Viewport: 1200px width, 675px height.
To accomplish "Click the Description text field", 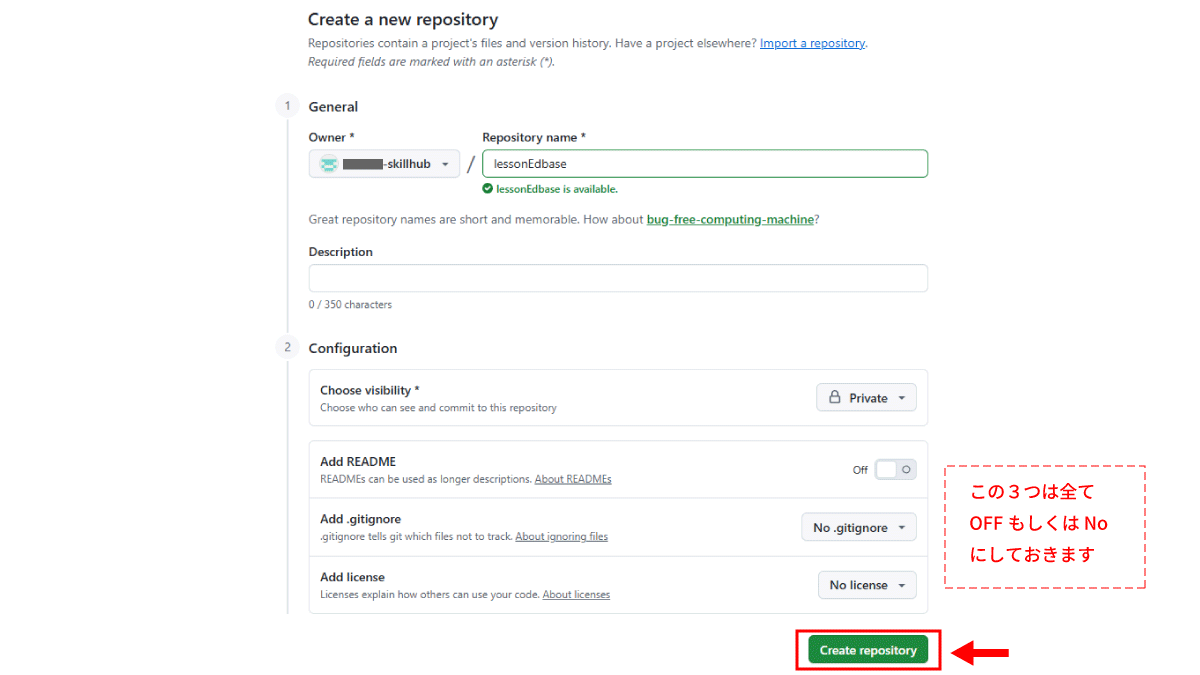I will 618,278.
